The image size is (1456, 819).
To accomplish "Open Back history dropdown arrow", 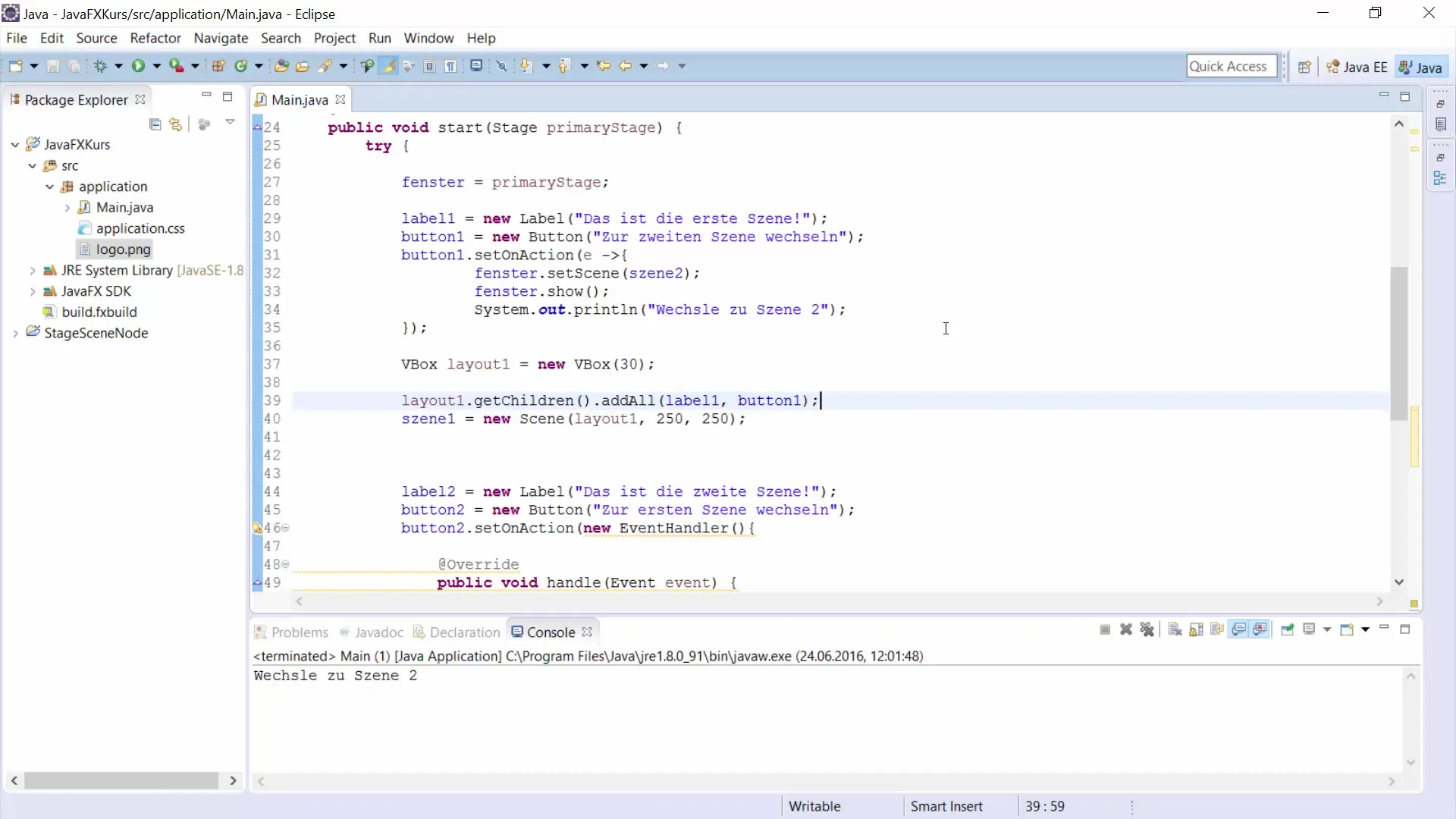I will coord(644,66).
